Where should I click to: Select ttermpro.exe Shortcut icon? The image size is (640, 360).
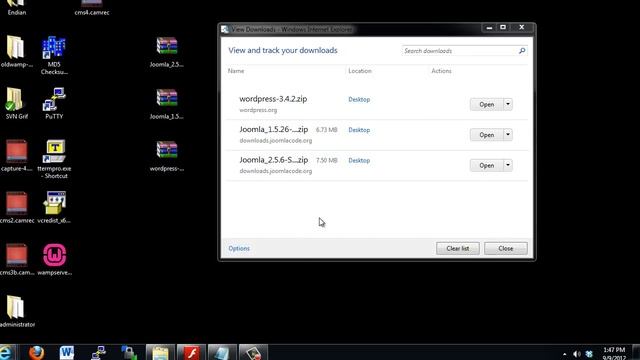[54, 159]
